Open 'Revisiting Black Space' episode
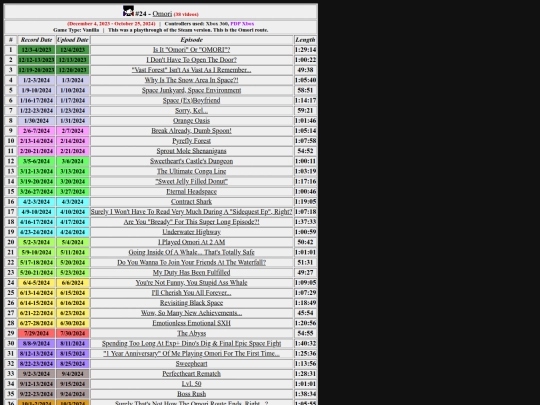540x405 pixels. [x=191, y=303]
